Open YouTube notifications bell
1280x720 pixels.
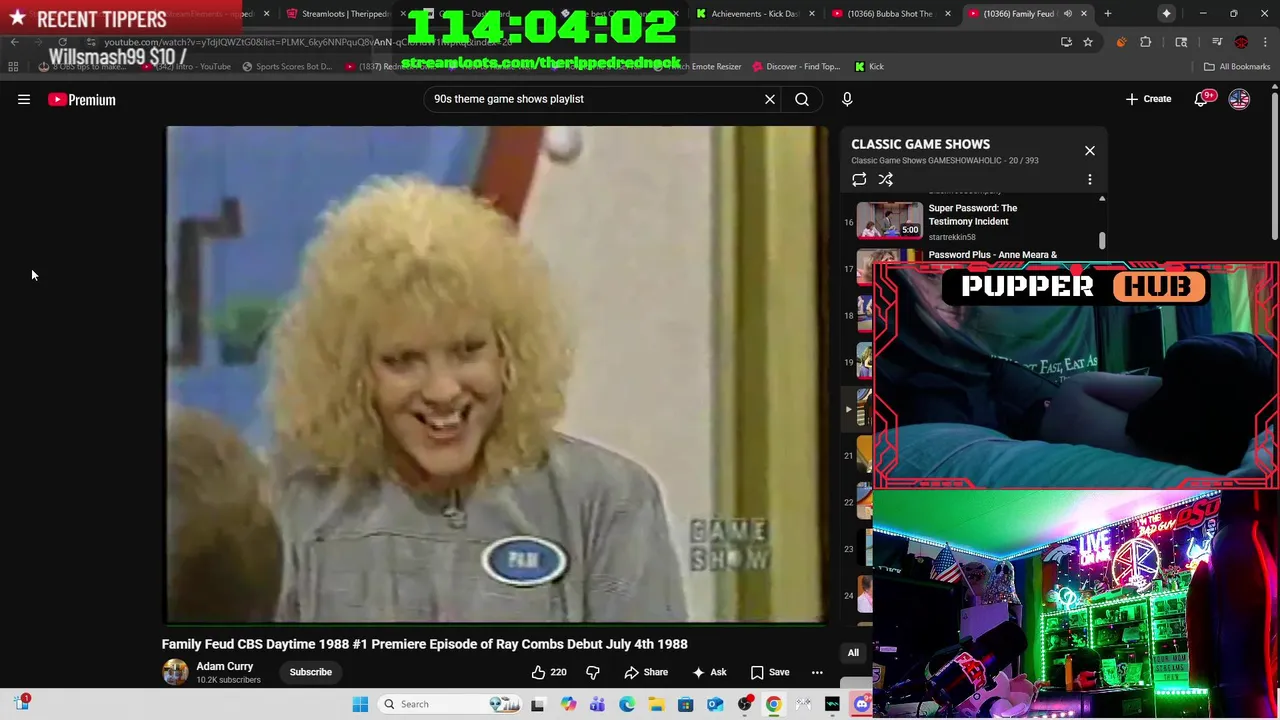click(1201, 99)
